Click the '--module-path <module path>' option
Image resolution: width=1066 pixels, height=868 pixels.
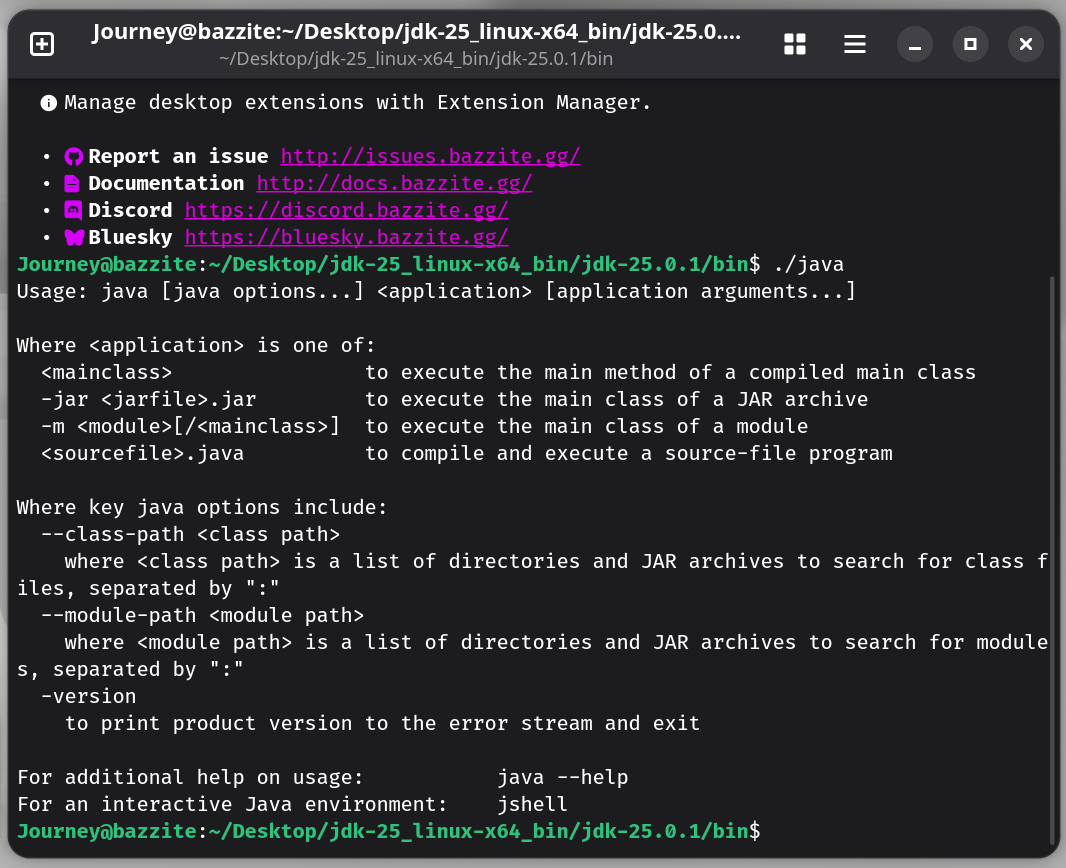click(x=203, y=616)
